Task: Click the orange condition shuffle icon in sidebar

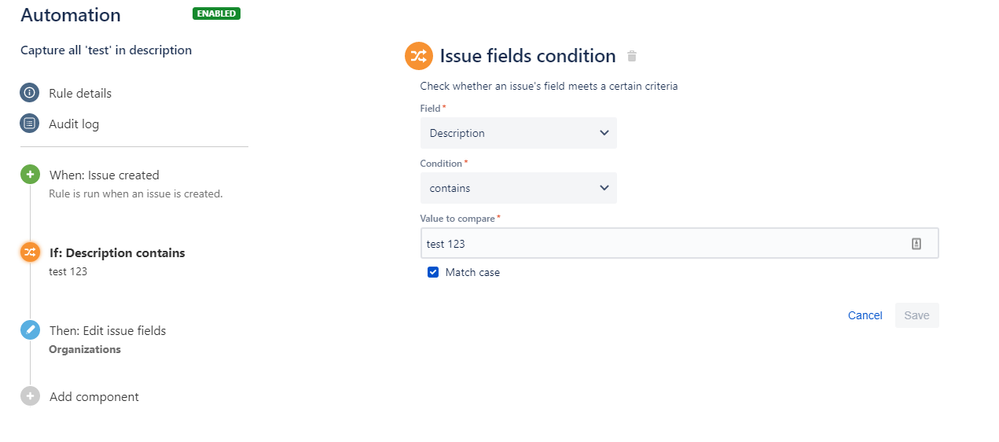Action: coord(31,253)
